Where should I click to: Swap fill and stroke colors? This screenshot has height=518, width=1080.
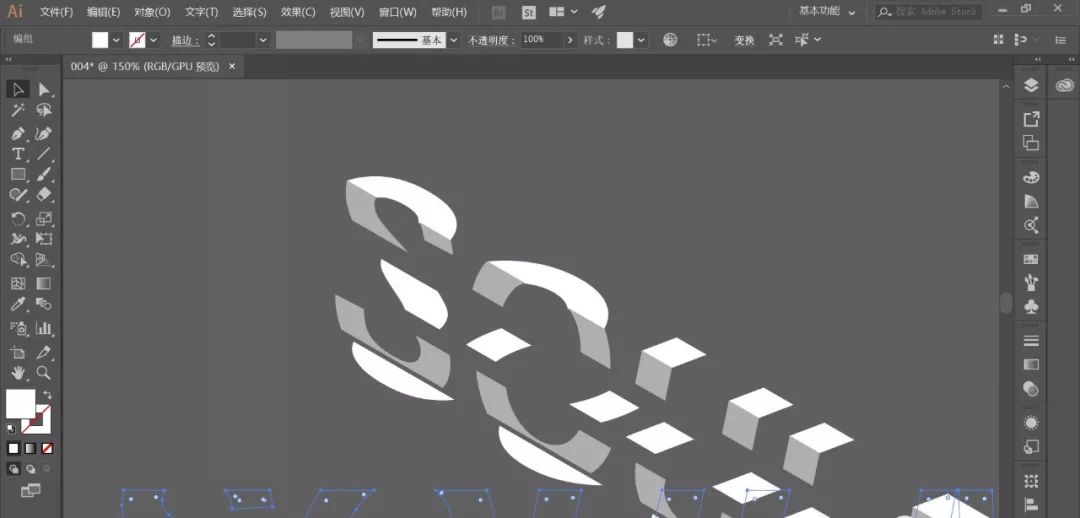(47, 395)
